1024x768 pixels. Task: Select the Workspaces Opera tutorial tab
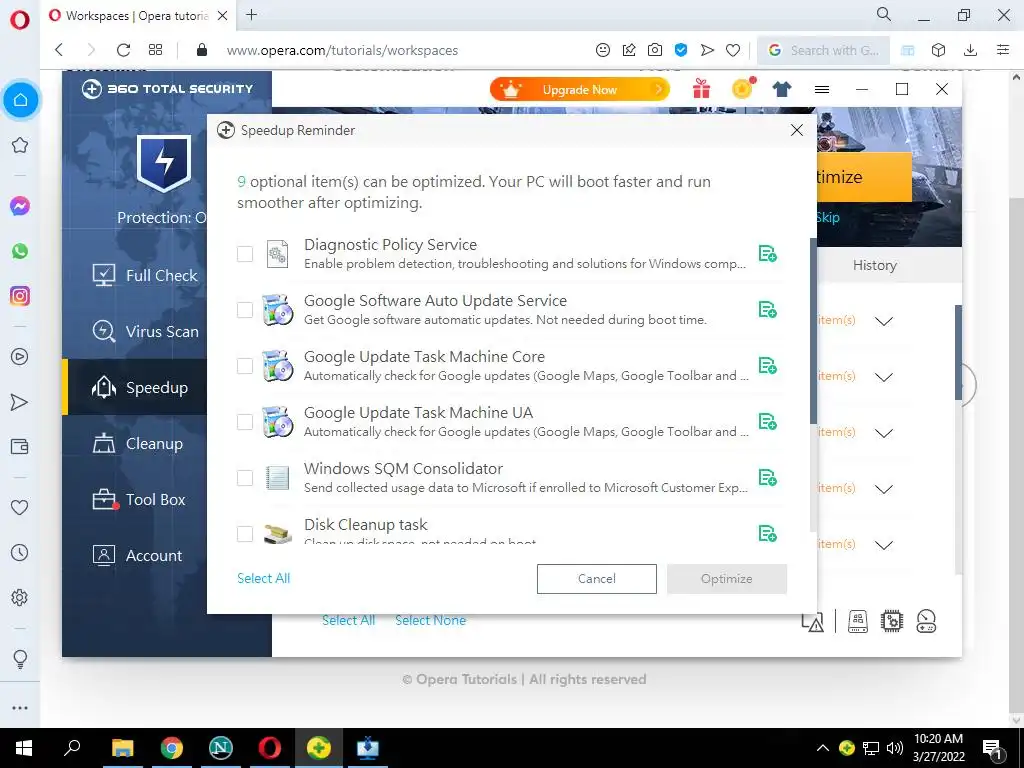pyautogui.click(x=137, y=16)
